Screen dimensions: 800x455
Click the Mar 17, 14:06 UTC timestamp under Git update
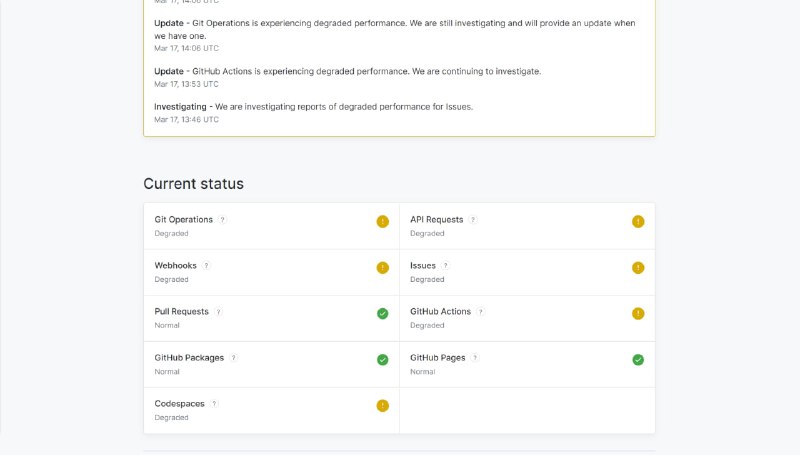(x=186, y=48)
